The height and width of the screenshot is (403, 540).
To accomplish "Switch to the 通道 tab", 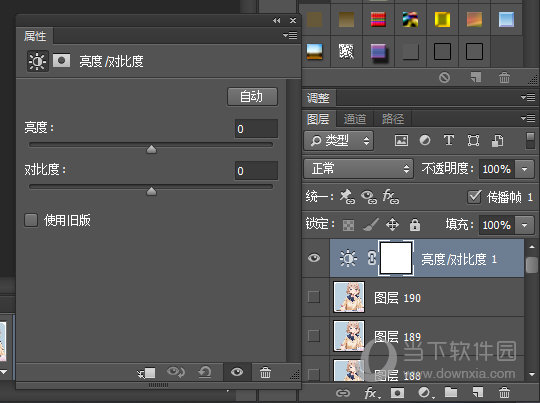I will (x=355, y=119).
